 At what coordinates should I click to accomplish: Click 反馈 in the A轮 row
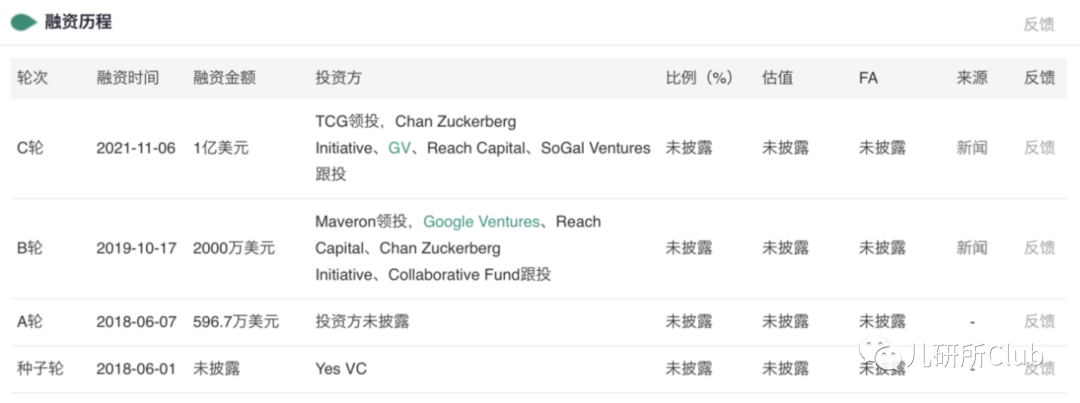[1039, 321]
